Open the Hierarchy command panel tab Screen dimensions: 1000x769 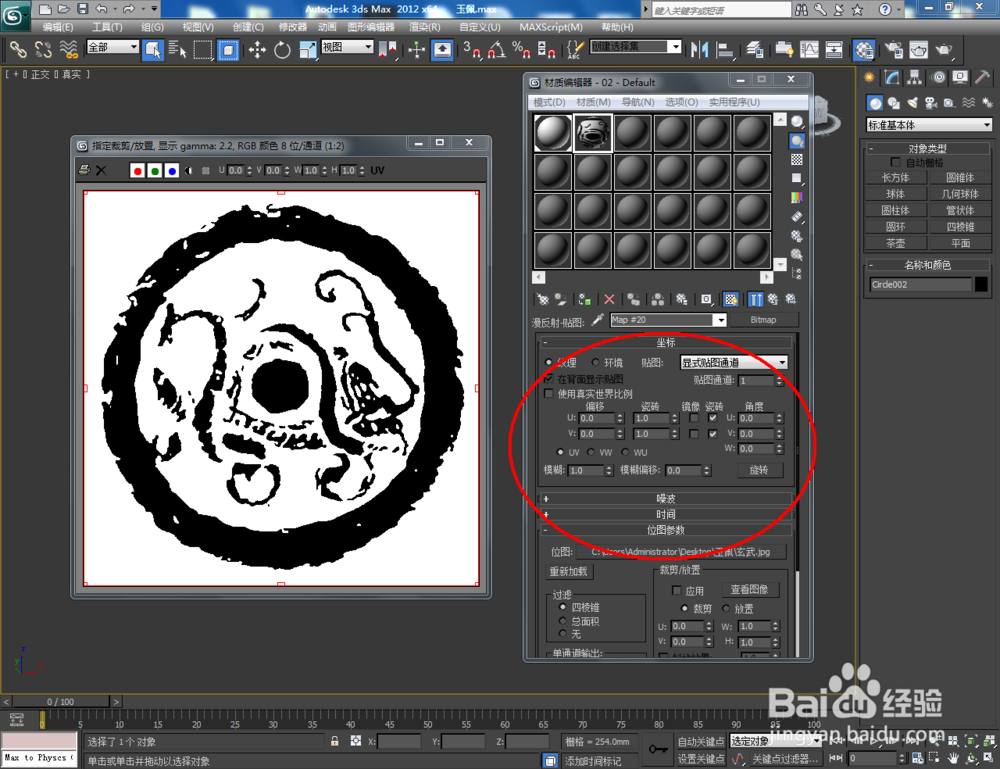915,78
